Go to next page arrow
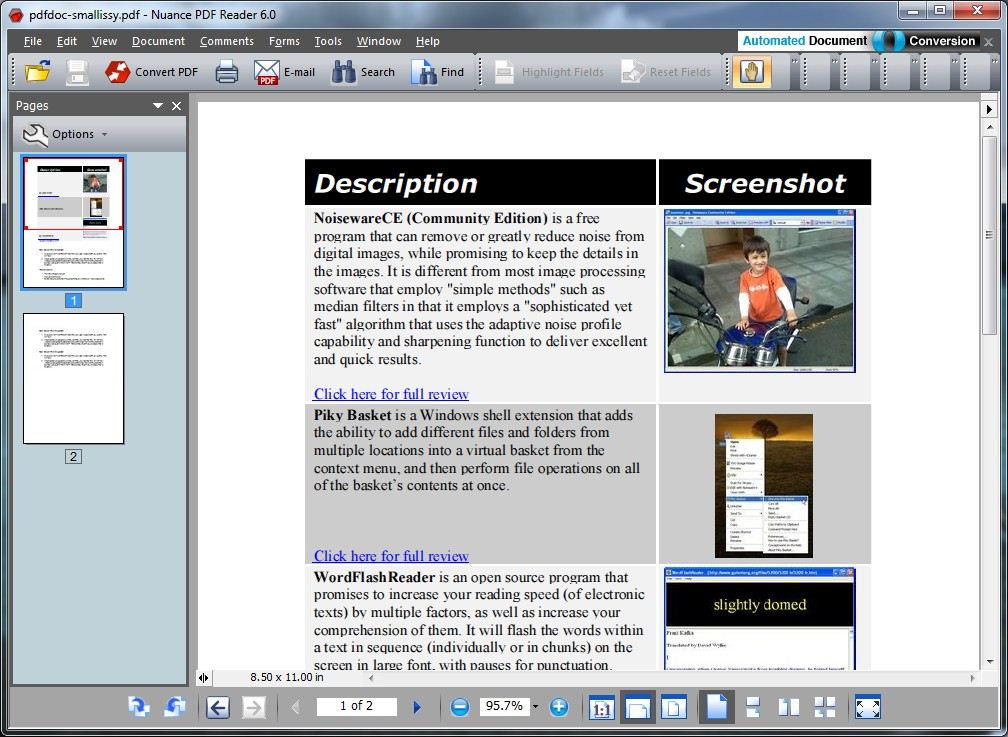 [x=417, y=707]
